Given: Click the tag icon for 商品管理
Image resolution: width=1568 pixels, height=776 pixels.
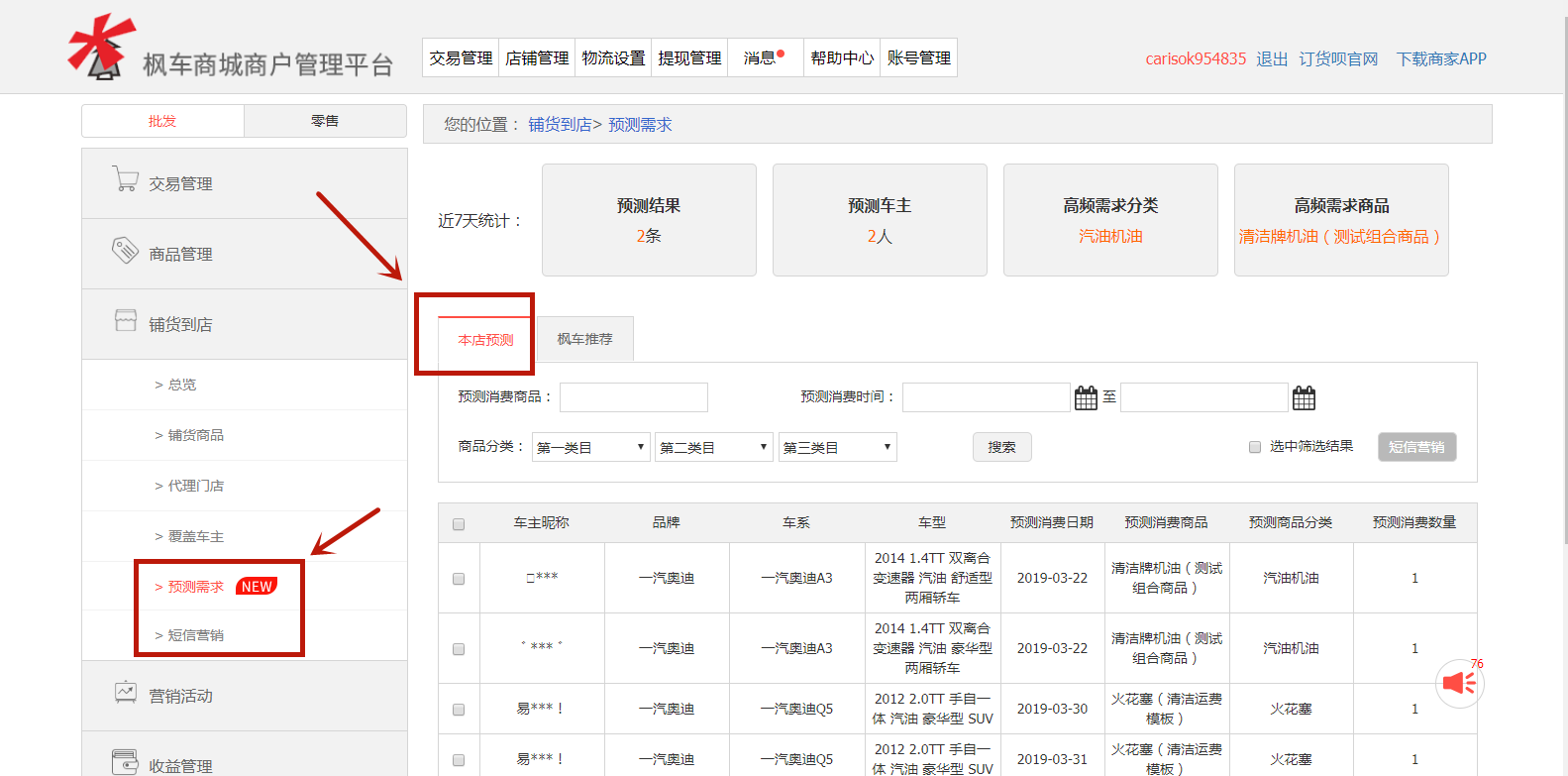Looking at the screenshot, I should pyautogui.click(x=125, y=250).
